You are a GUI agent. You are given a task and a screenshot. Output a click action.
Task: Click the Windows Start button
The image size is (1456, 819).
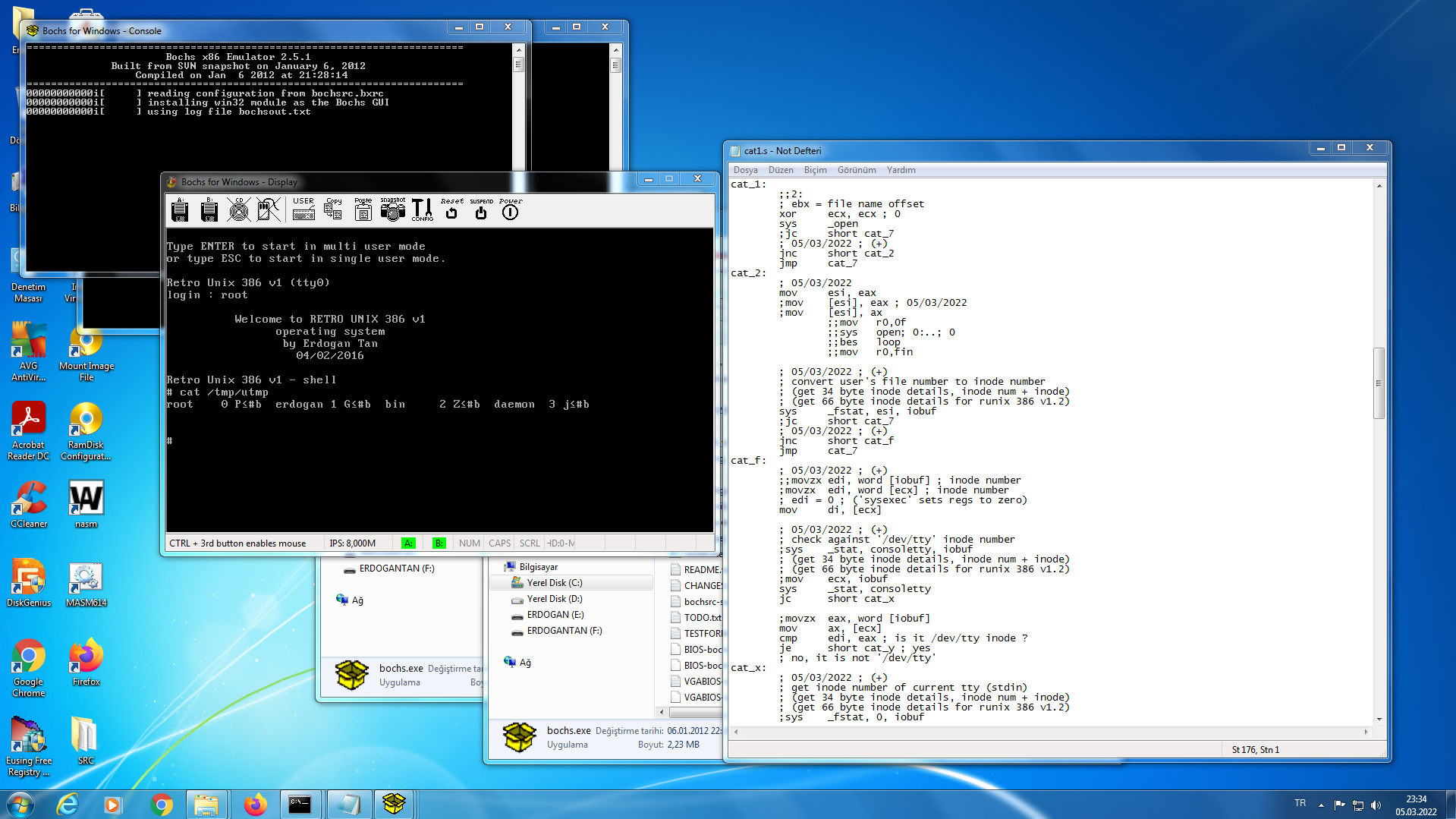point(20,804)
